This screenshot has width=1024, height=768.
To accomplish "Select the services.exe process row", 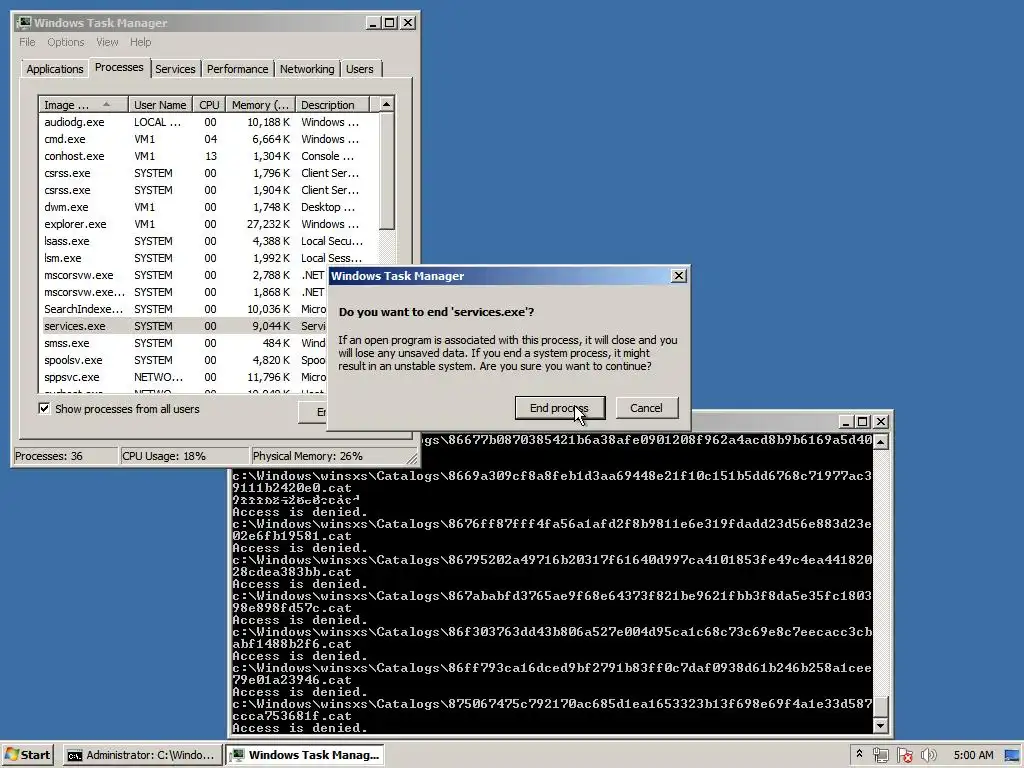I will click(x=183, y=326).
